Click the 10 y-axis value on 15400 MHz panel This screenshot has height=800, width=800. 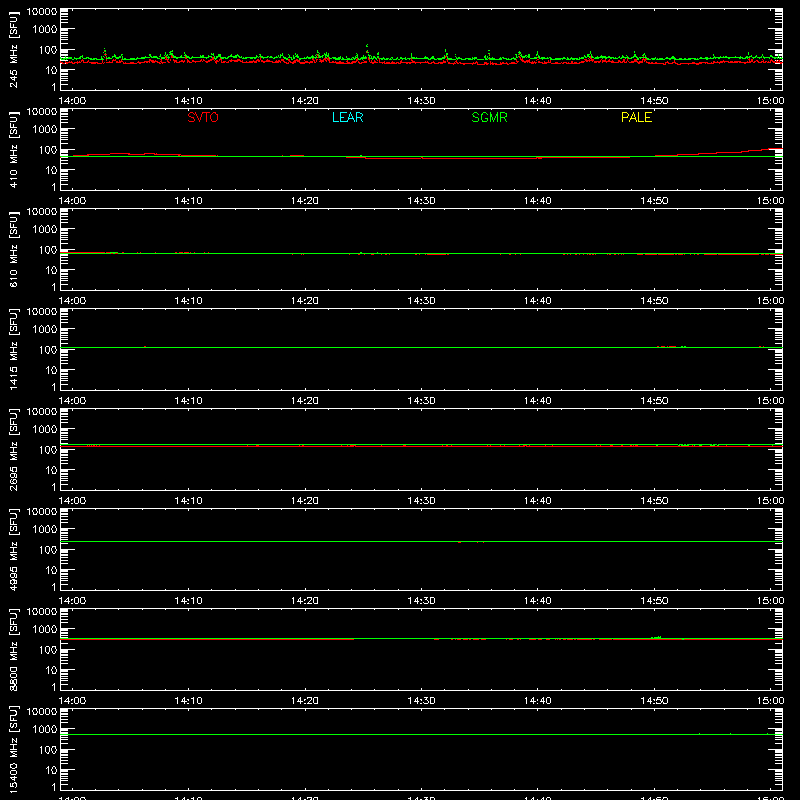point(51,770)
